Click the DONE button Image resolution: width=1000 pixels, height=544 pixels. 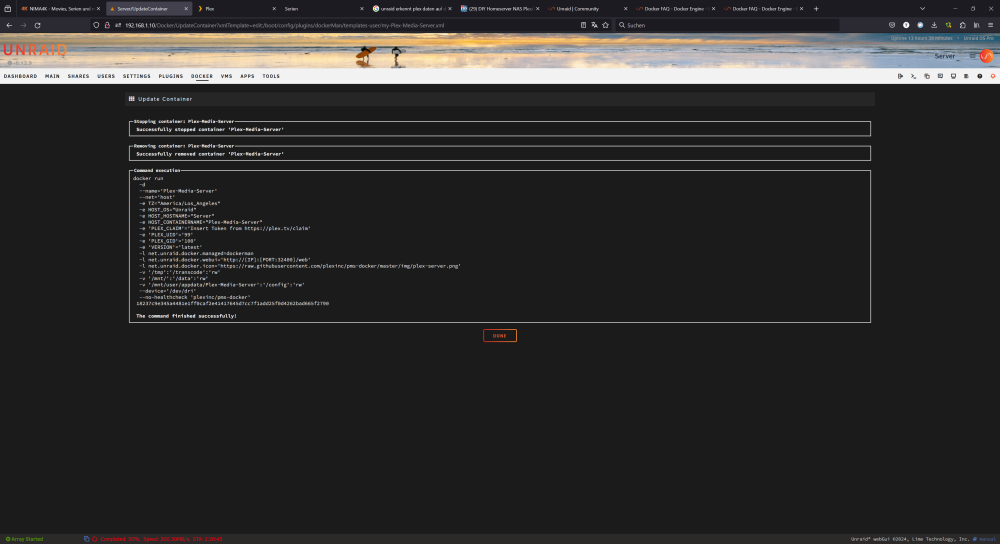click(499, 335)
